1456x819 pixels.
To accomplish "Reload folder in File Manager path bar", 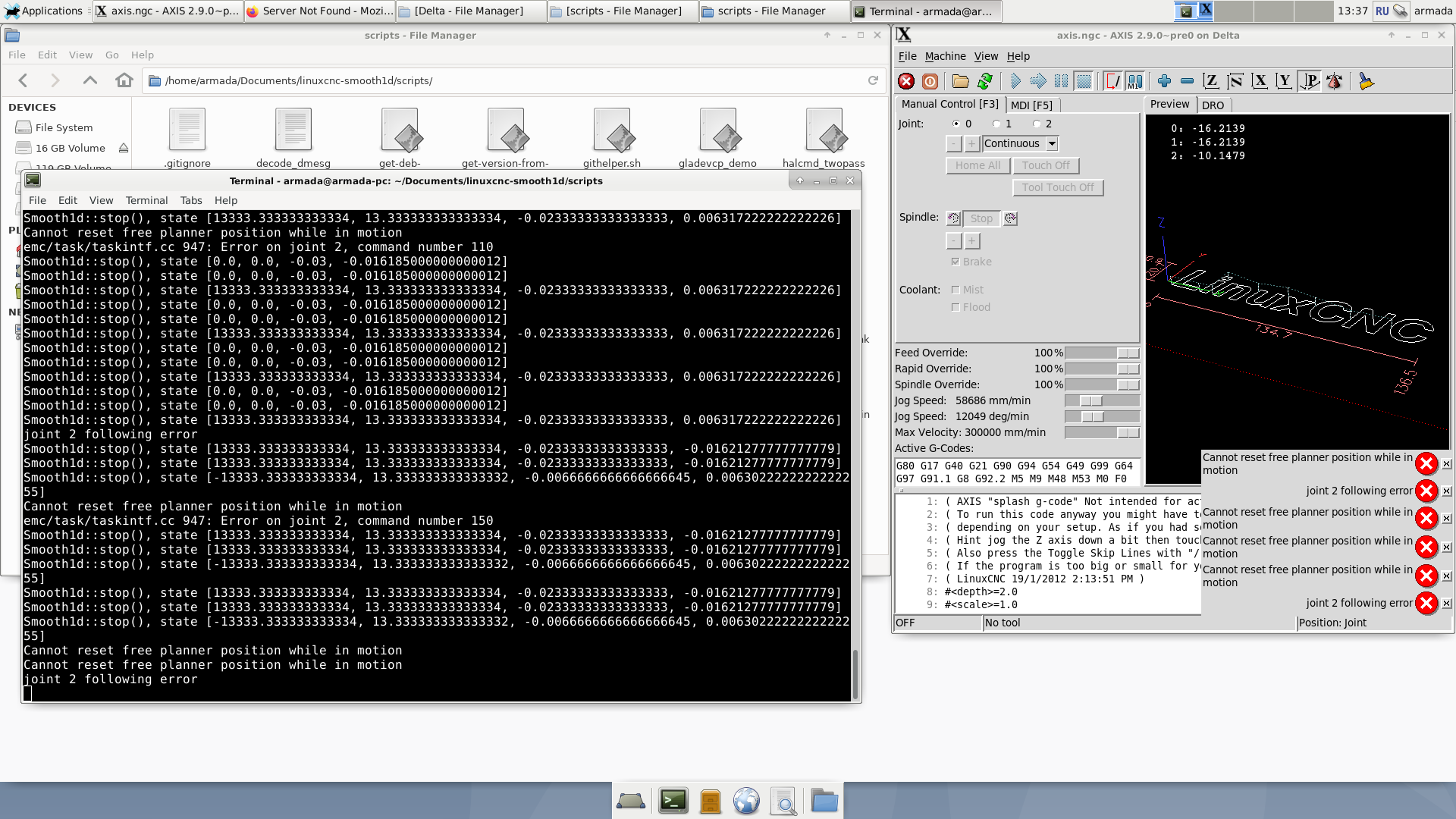I will (x=873, y=80).
